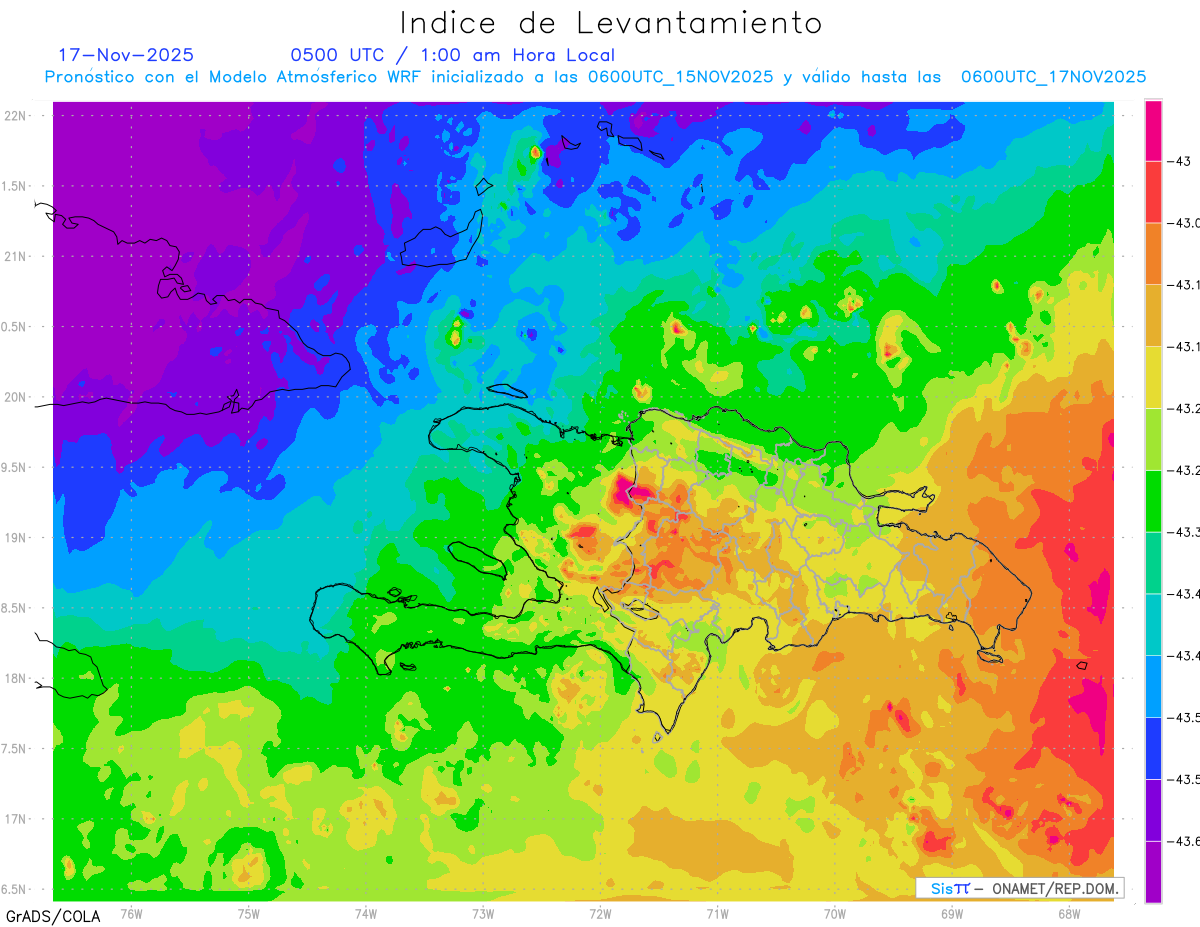Choose the royal blue color bar swatch

tap(1153, 747)
